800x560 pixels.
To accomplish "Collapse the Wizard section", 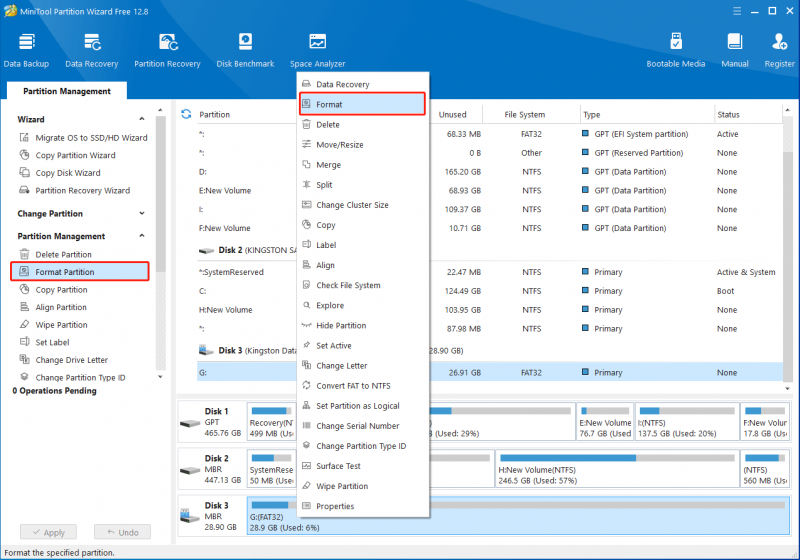I will coord(142,119).
